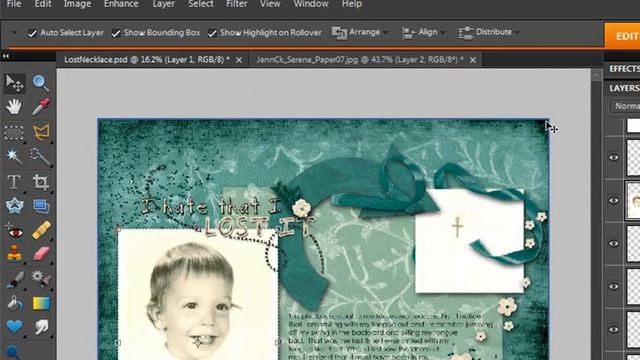Select the Hand tool
Viewport: 640px width, 360px height.
pos(14,107)
